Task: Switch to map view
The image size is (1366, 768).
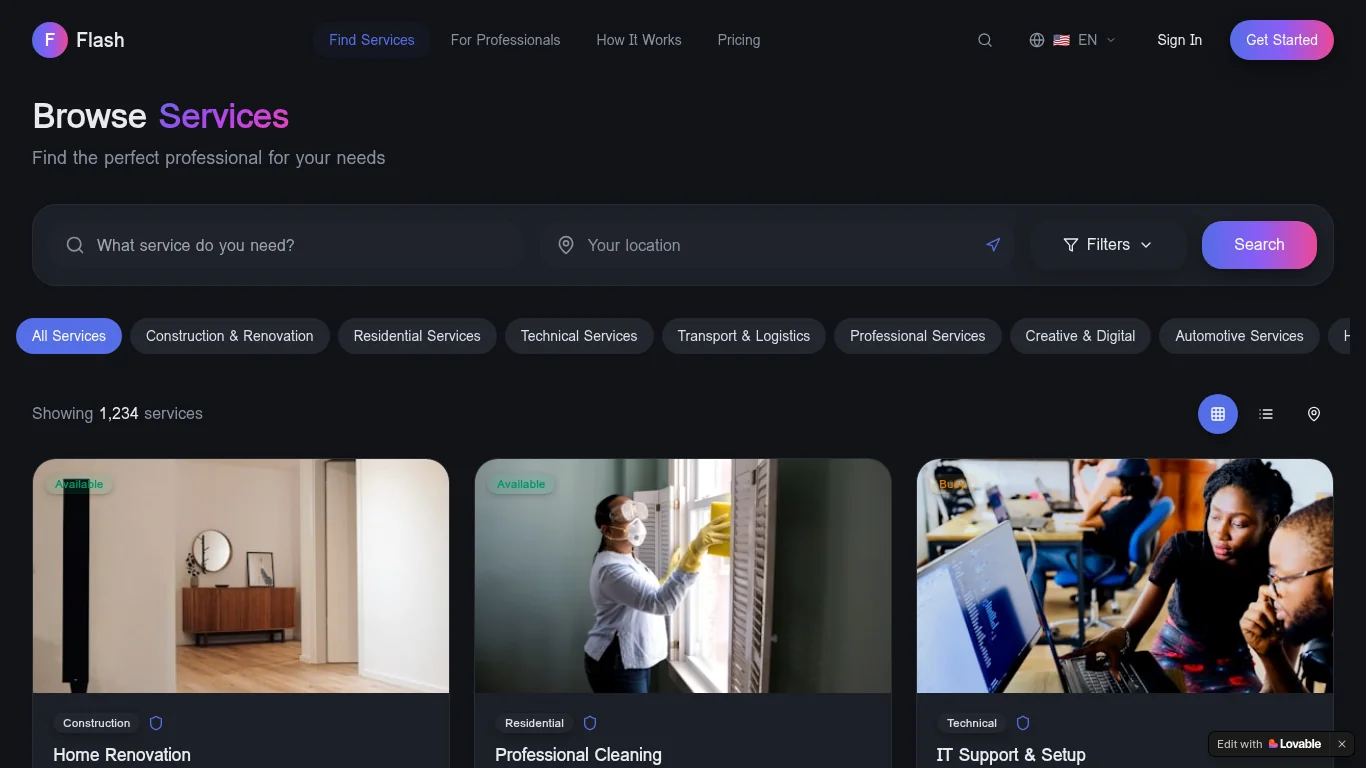Action: [x=1314, y=414]
